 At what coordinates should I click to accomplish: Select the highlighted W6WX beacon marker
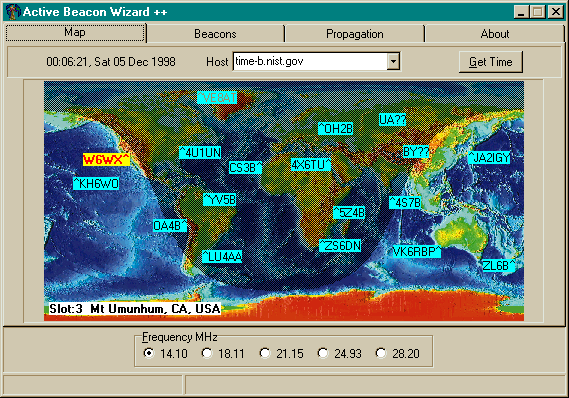tap(106, 159)
